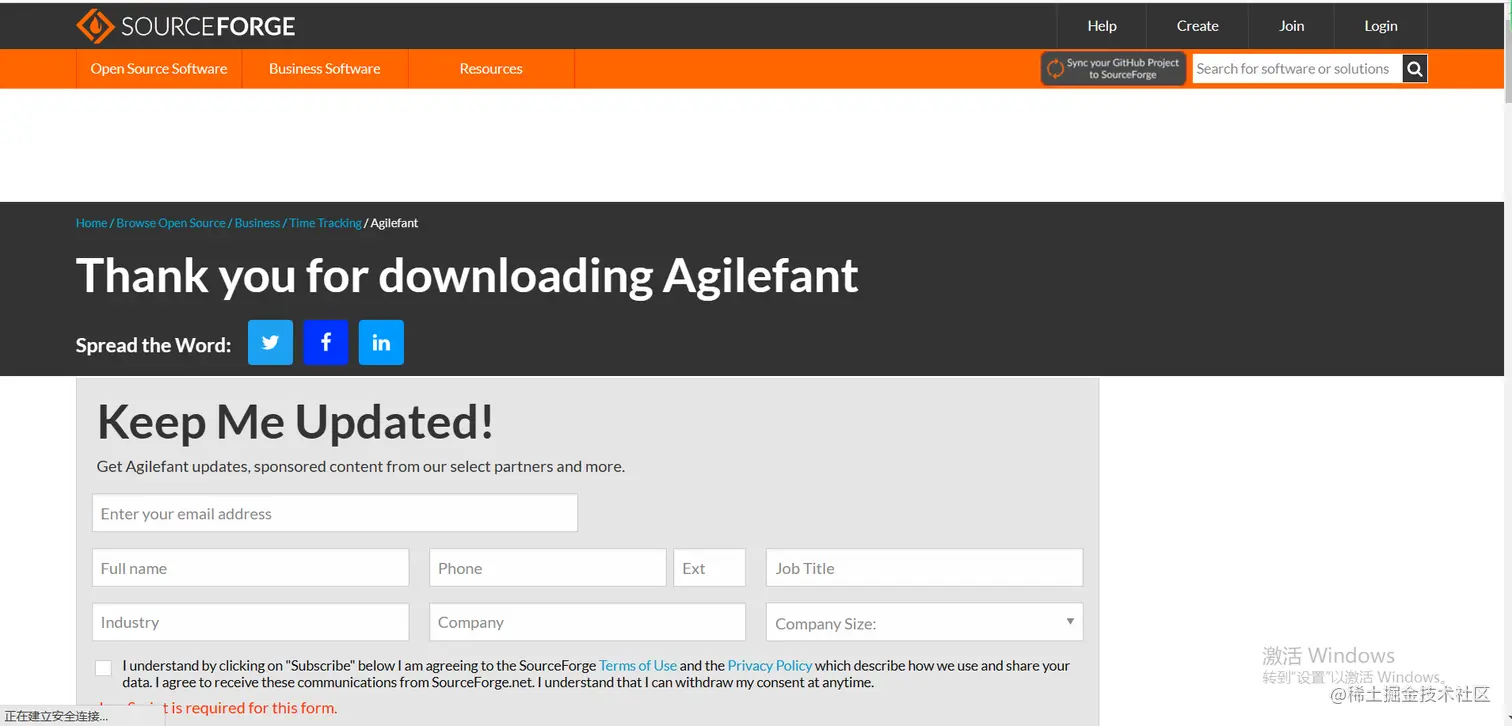Image resolution: width=1512 pixels, height=726 pixels.
Task: Click the email address field
Action: pos(335,513)
